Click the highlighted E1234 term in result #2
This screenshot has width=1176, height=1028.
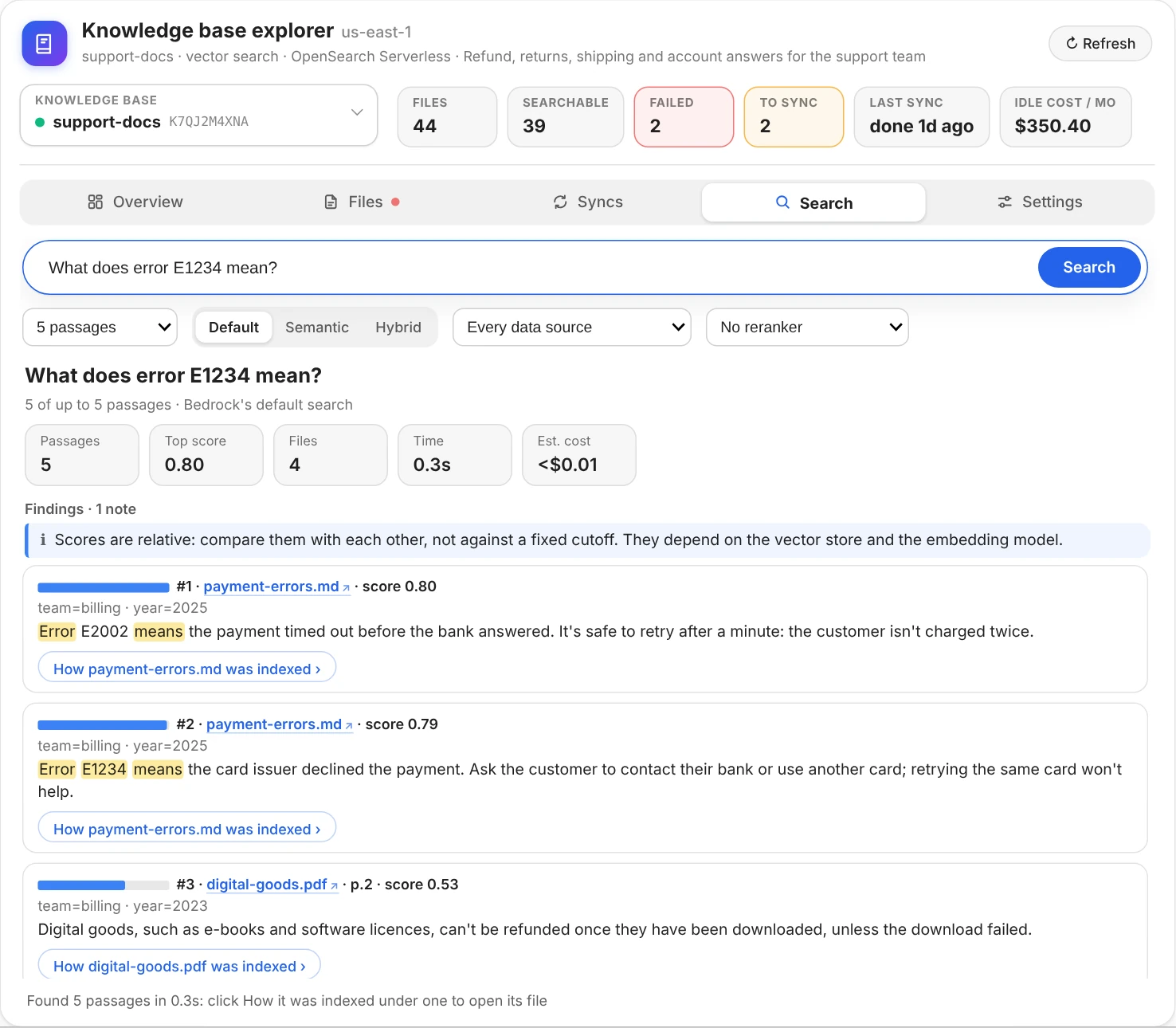[104, 770]
